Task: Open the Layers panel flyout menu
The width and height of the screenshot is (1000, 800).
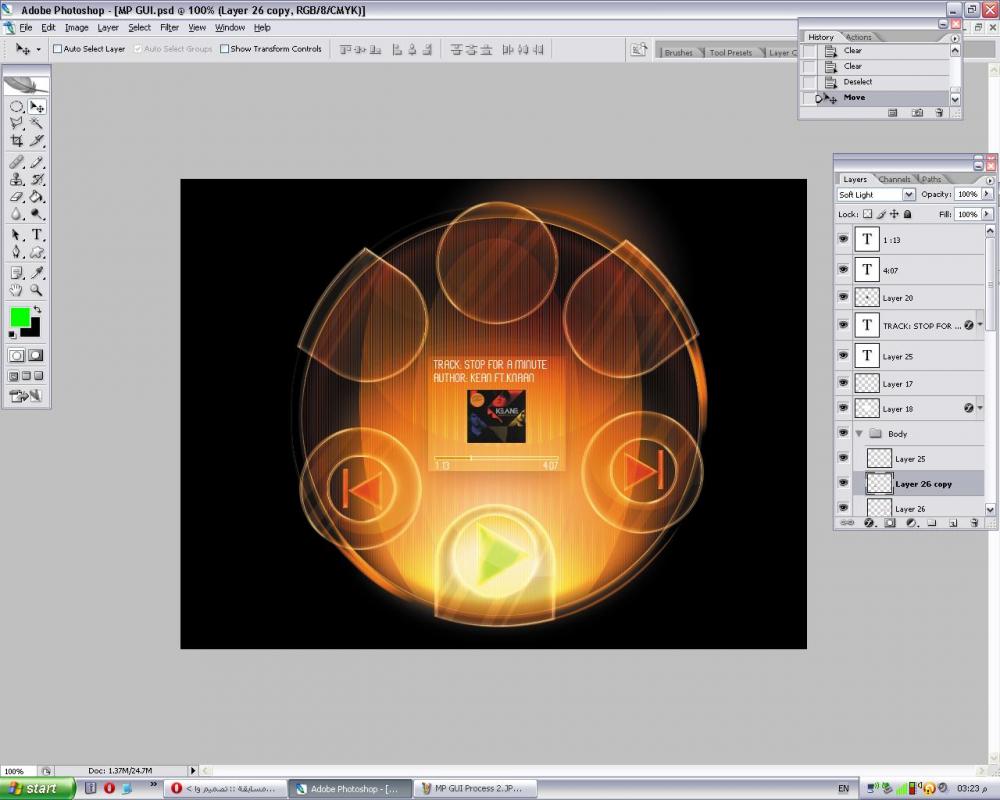Action: pyautogui.click(x=990, y=180)
